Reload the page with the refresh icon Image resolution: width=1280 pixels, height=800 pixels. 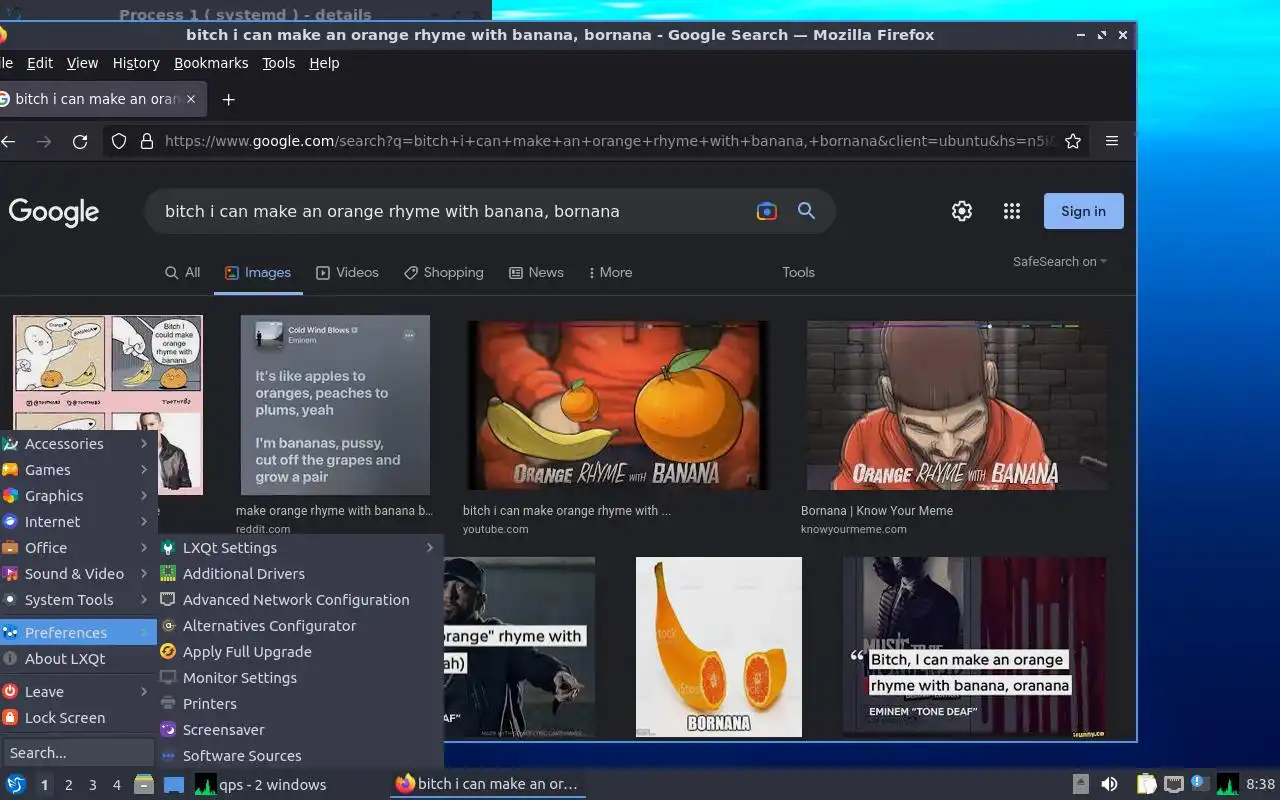[x=80, y=142]
